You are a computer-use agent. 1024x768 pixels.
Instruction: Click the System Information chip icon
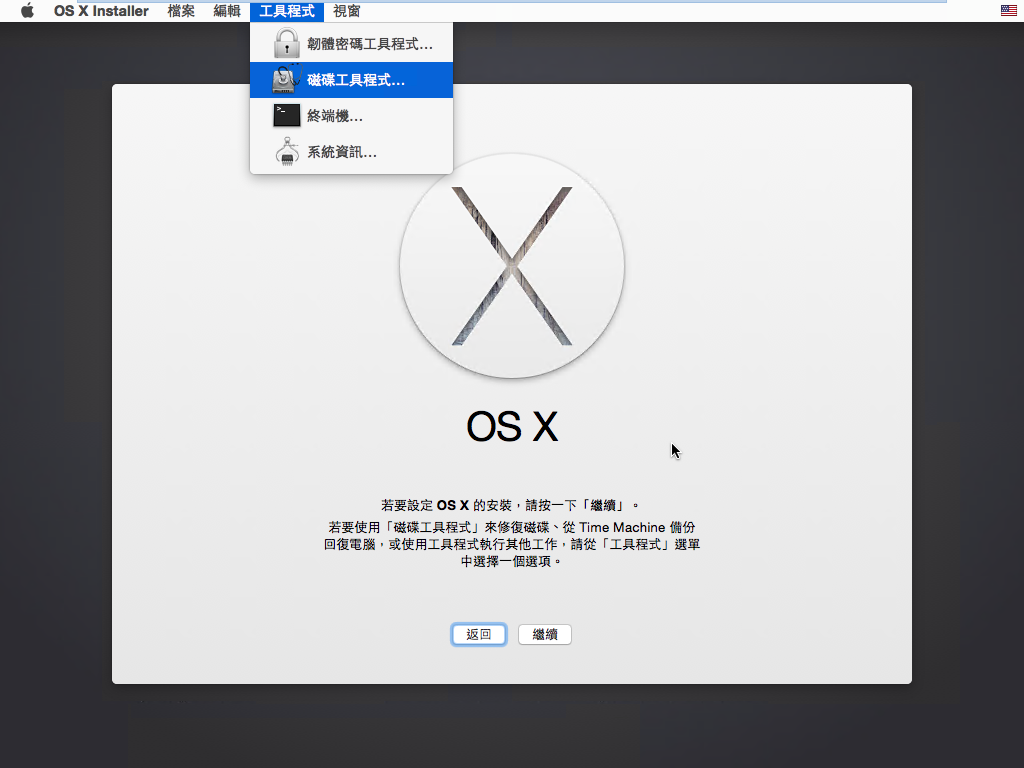point(287,152)
